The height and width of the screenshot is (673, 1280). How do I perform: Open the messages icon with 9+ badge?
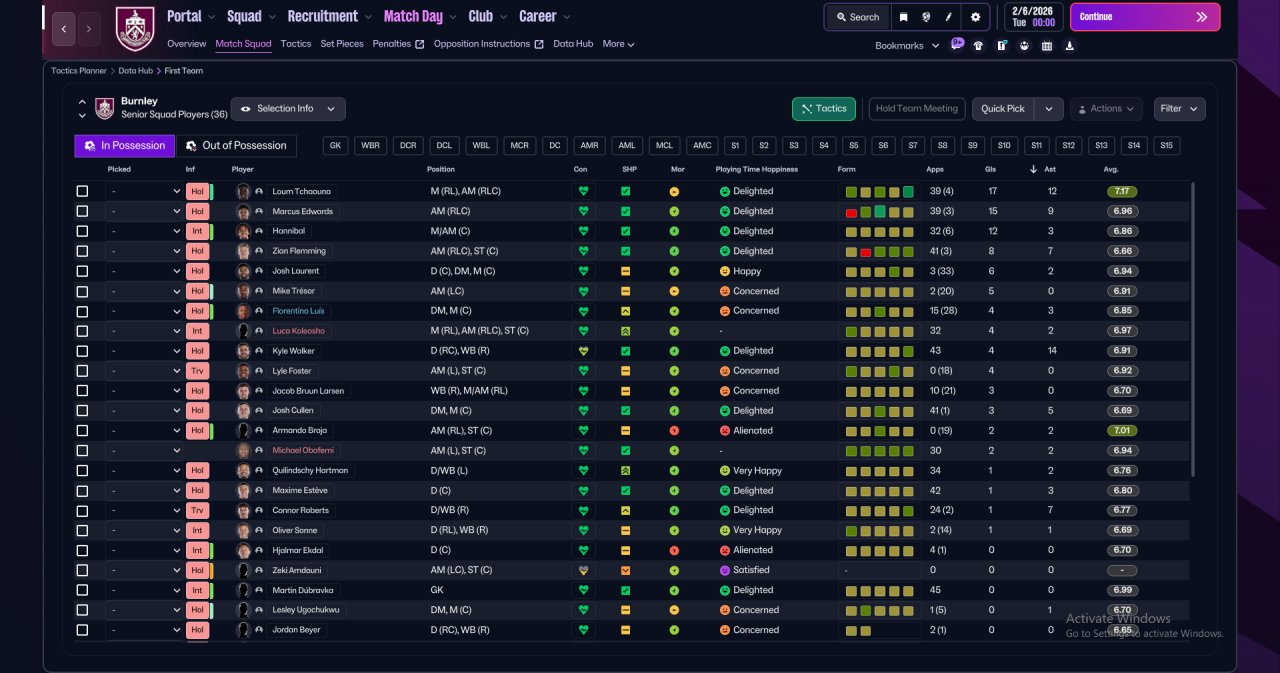957,45
